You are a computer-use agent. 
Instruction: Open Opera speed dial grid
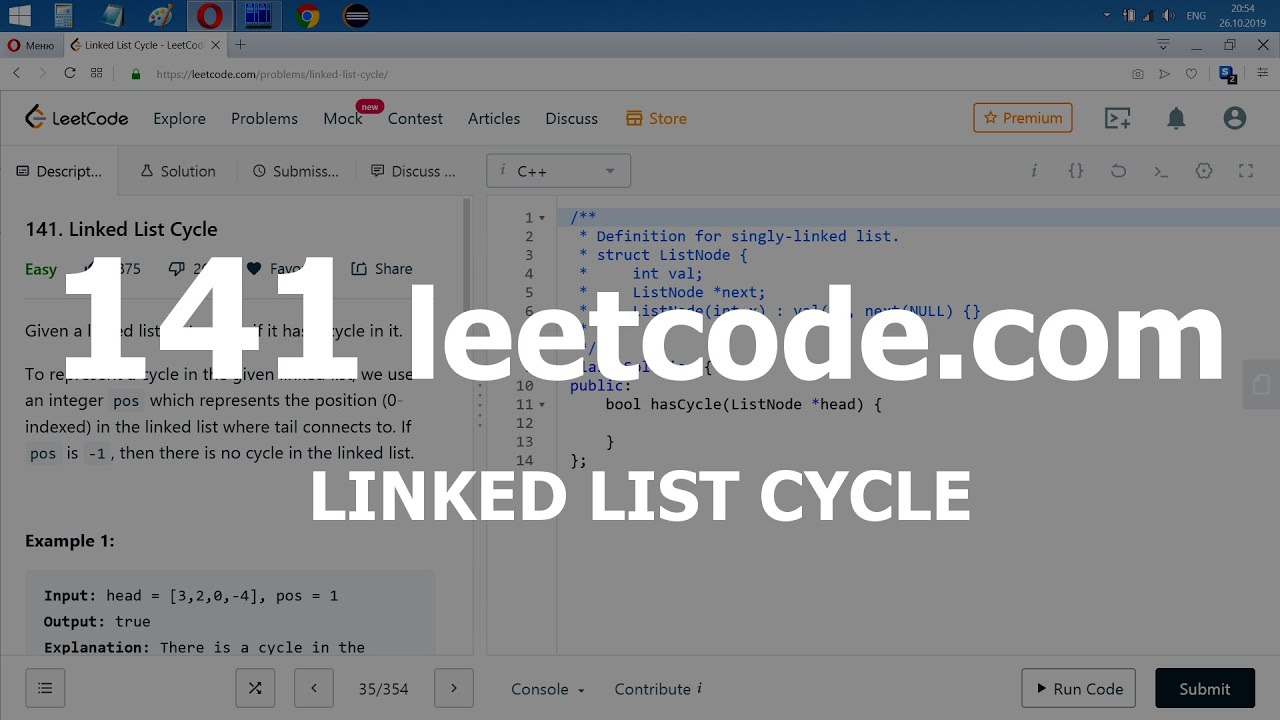click(x=97, y=73)
